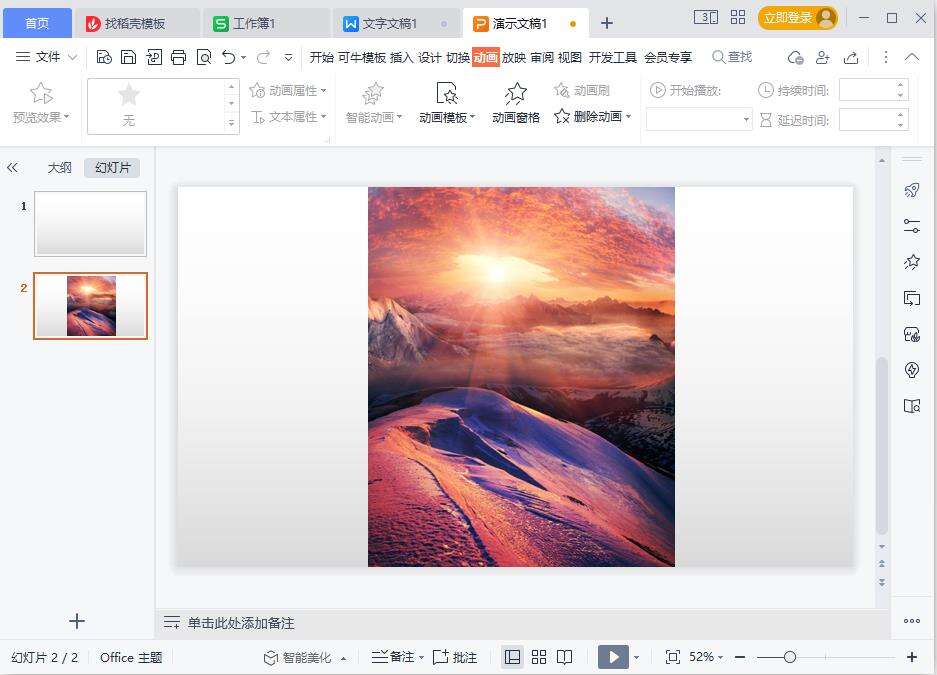Expand the 删除动画 dropdown

(628, 117)
